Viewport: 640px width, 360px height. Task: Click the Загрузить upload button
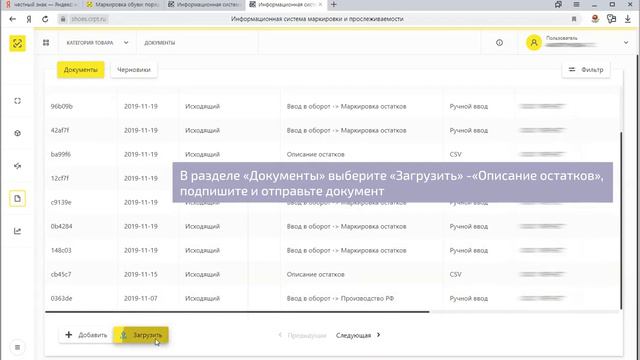tap(141, 335)
